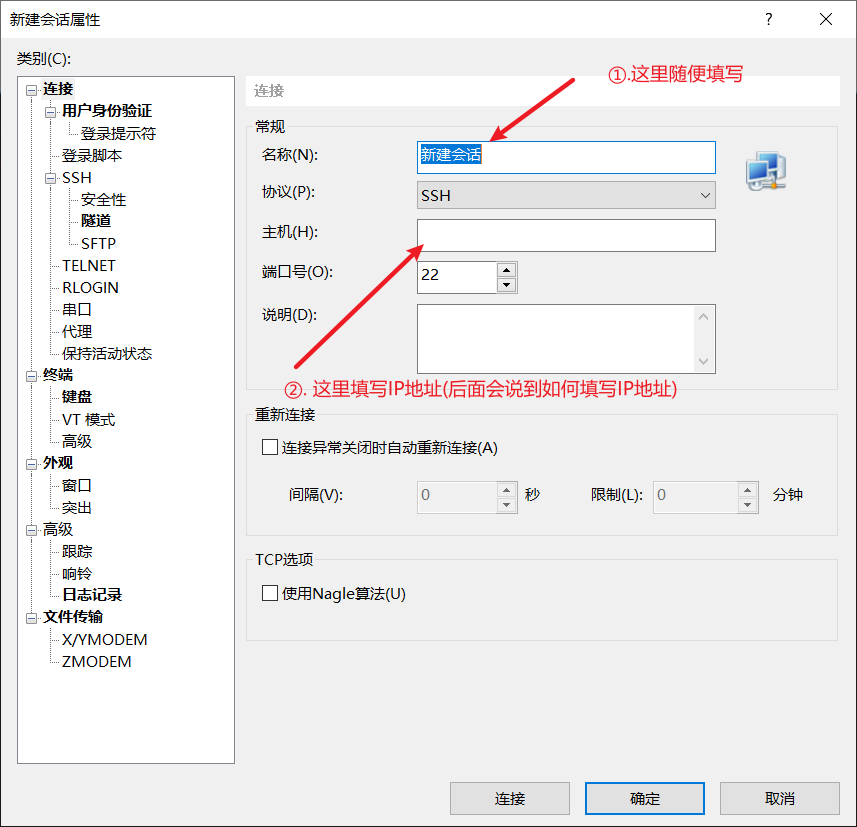Click the 连接 button
The image size is (857, 827).
pos(510,798)
